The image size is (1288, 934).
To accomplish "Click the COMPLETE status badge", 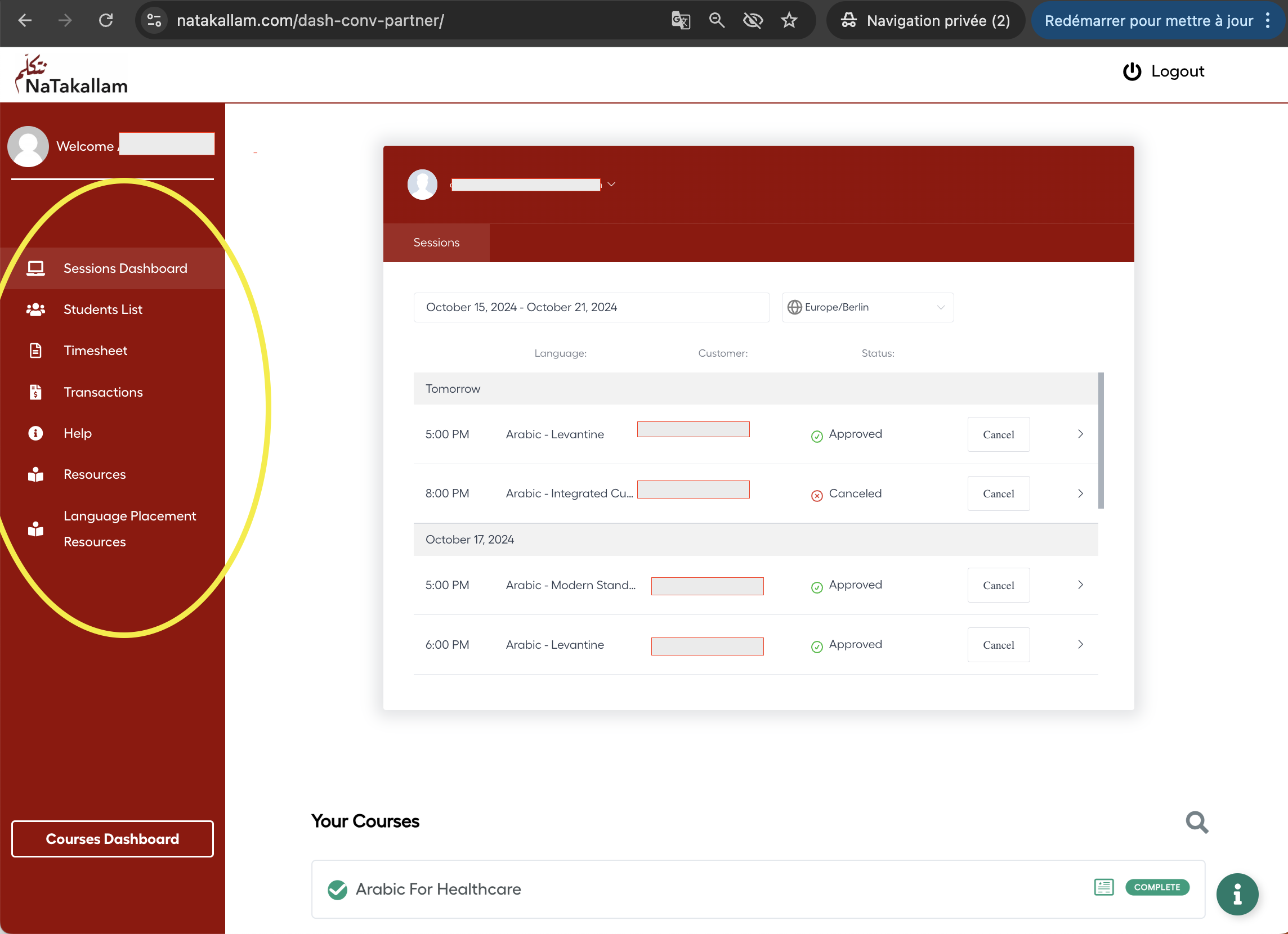I will coord(1157,887).
